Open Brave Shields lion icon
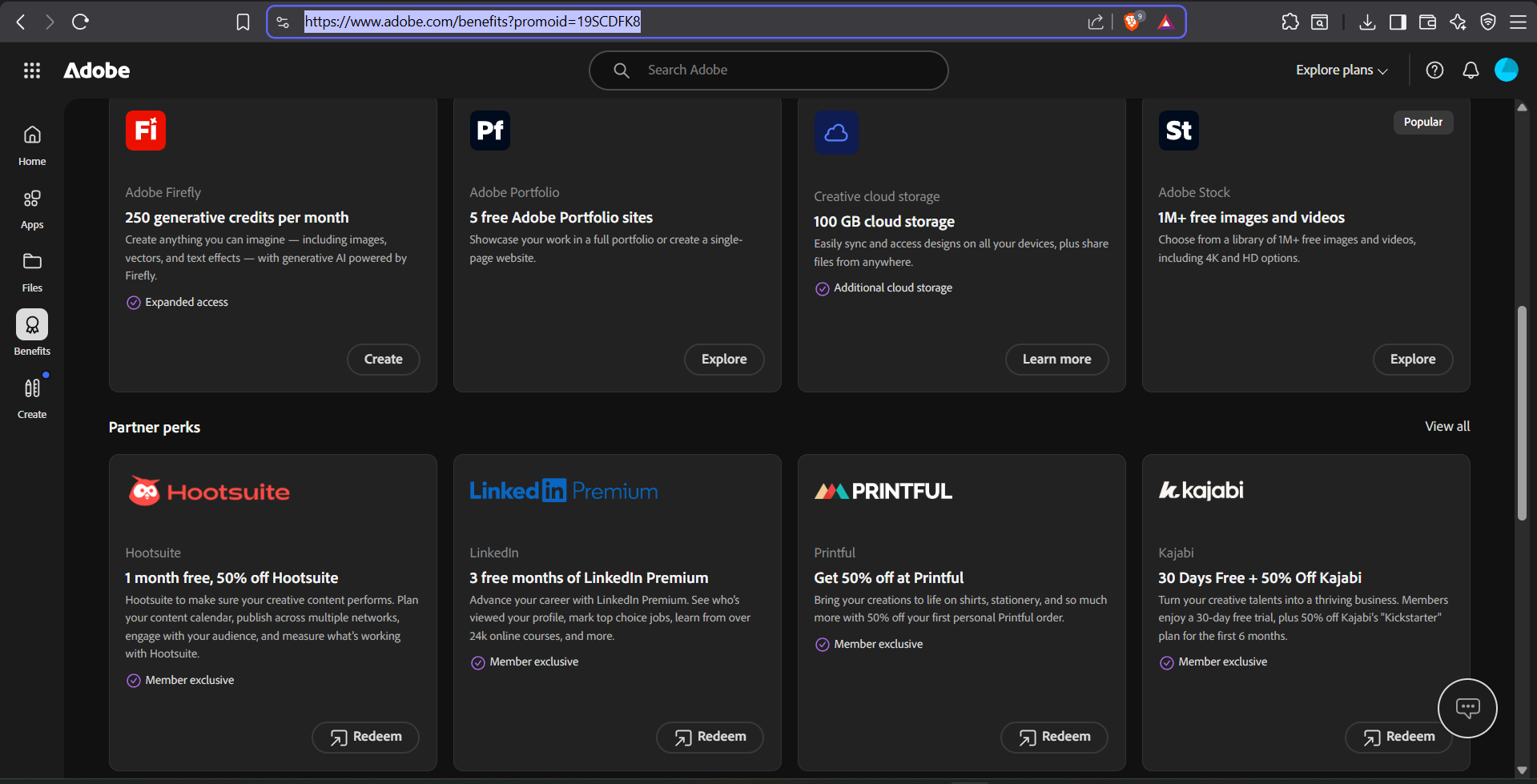Image resolution: width=1537 pixels, height=784 pixels. [1133, 22]
